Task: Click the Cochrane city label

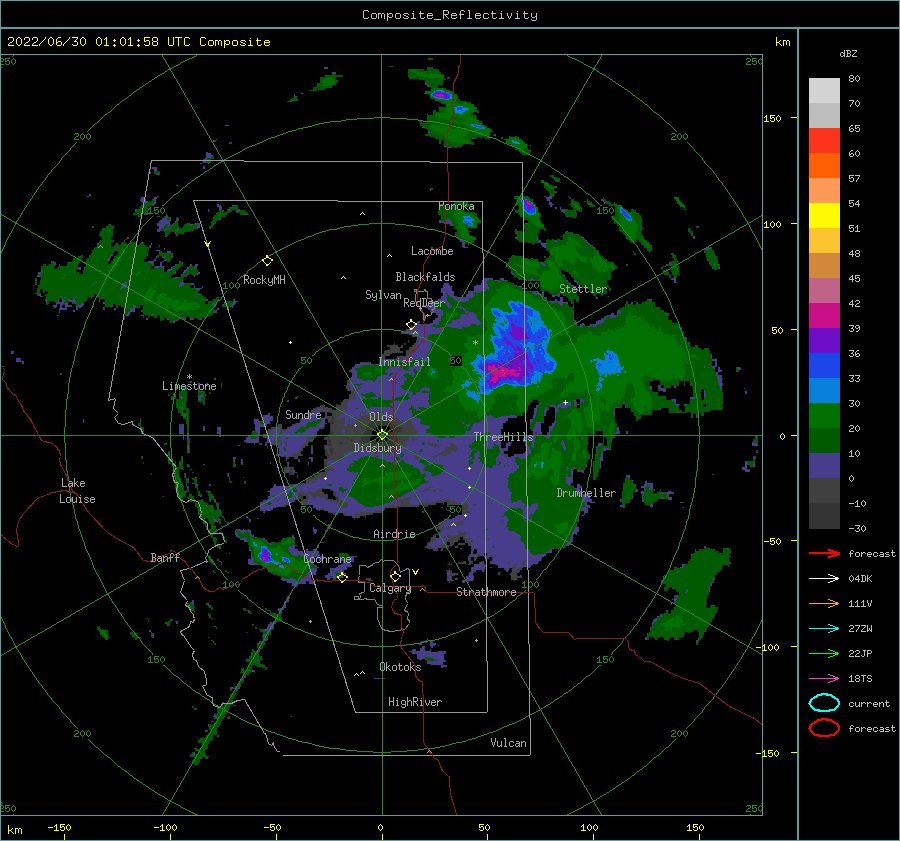Action: 327,559
